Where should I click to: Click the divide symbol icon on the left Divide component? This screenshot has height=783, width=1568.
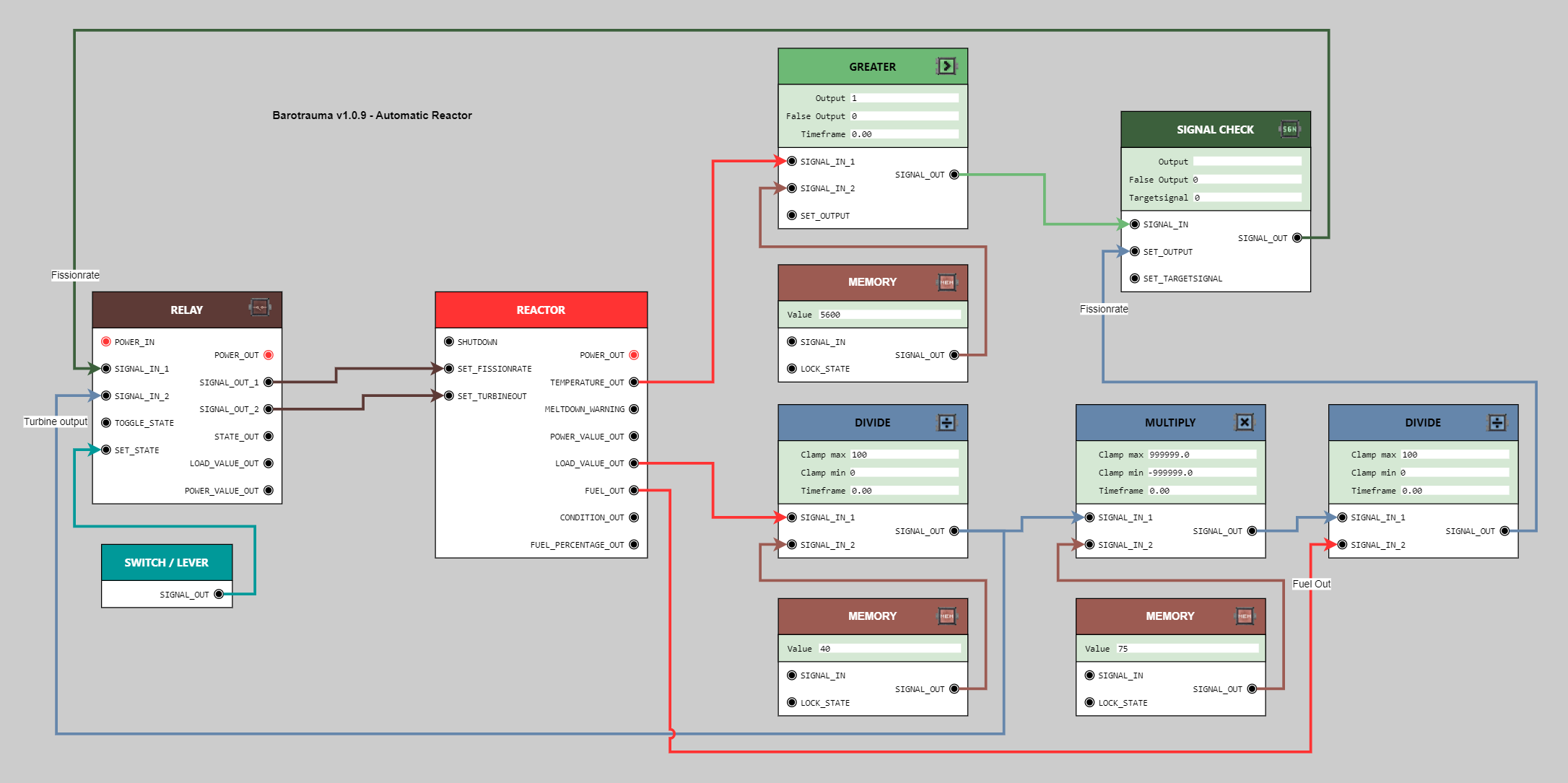coord(948,422)
